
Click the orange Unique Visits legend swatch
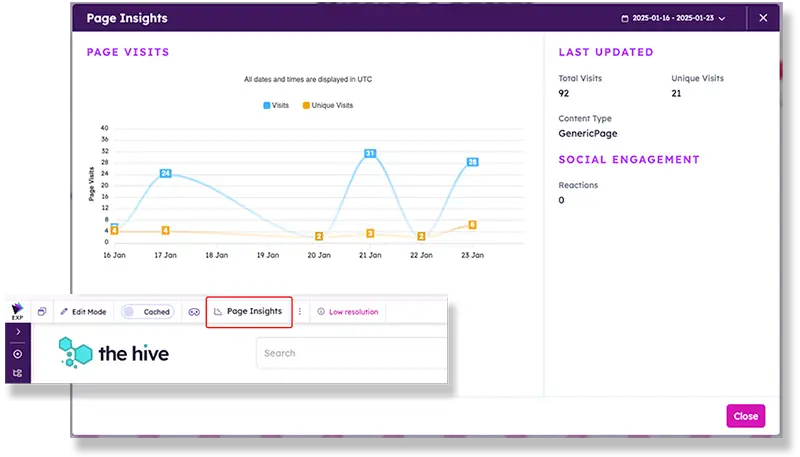(306, 106)
